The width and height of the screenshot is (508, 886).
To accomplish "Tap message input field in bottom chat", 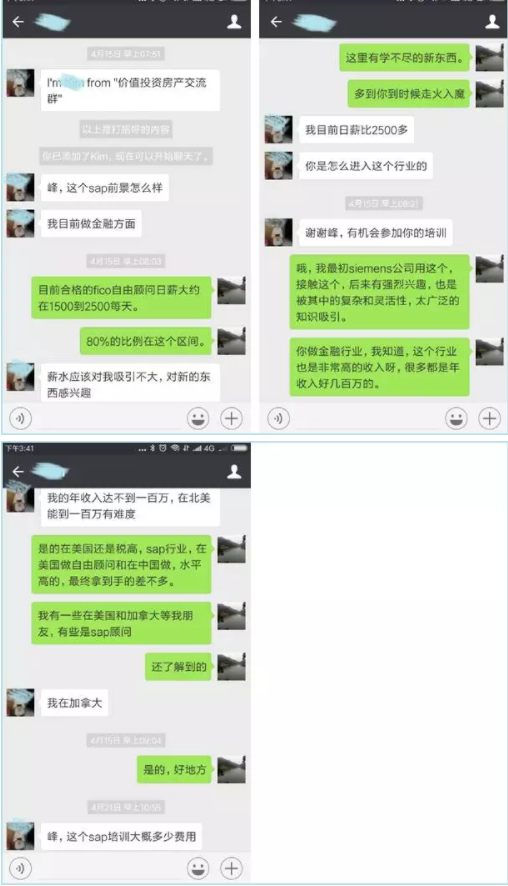I will 109,868.
